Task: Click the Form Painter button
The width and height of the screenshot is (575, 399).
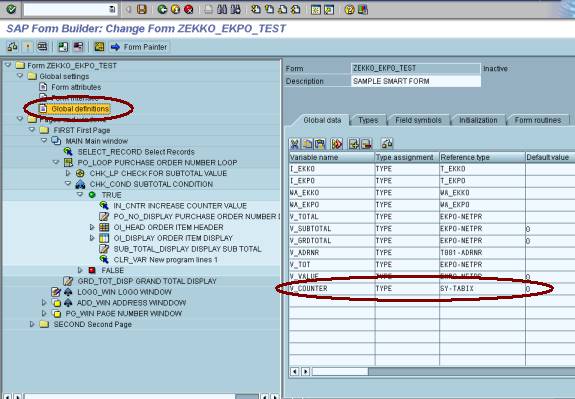Action: pos(139,47)
